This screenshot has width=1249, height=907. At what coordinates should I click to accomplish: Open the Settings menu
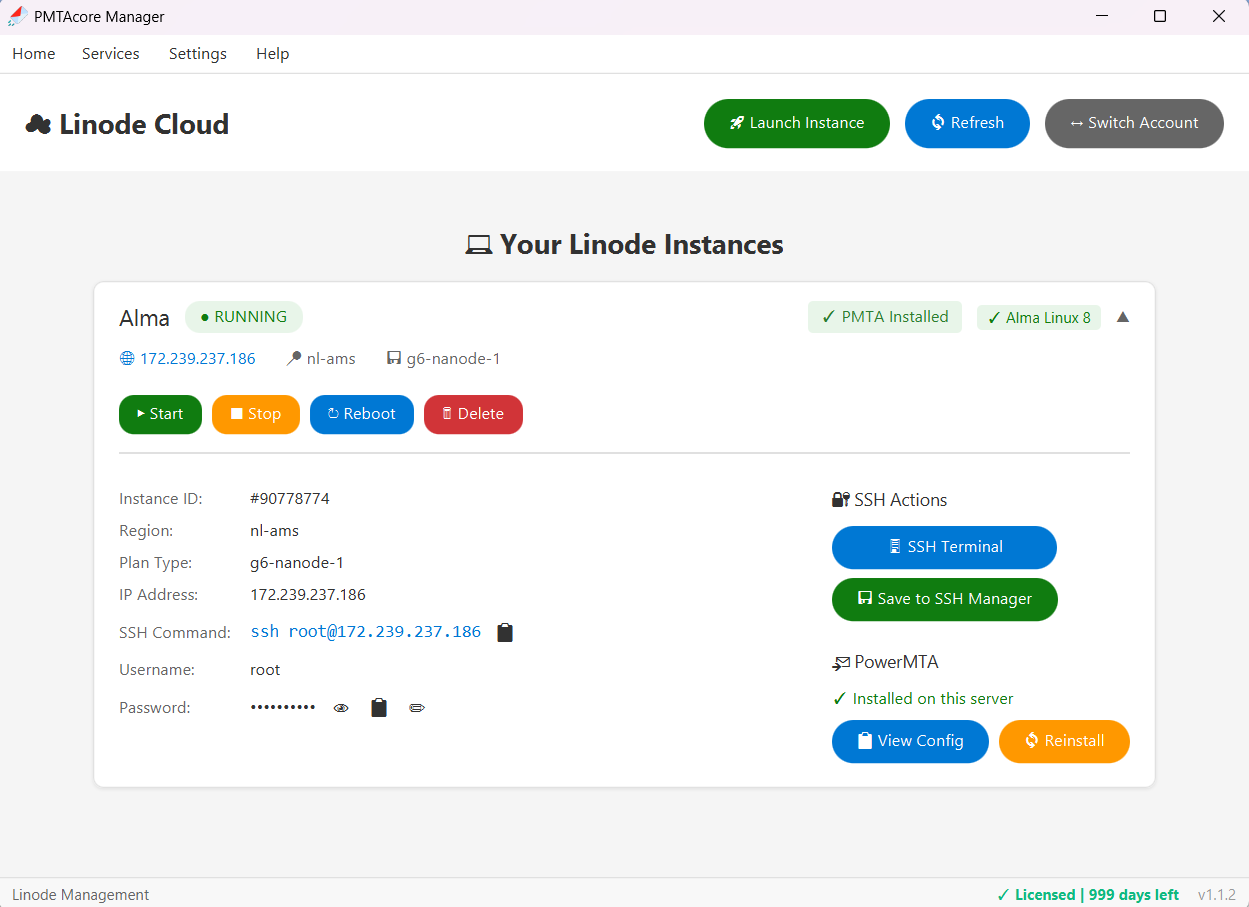tap(197, 54)
